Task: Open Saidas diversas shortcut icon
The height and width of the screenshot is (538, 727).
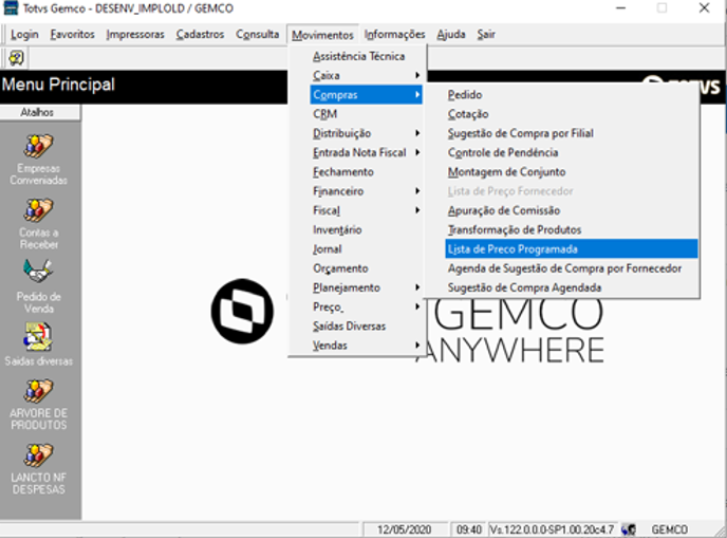Action: 38,337
